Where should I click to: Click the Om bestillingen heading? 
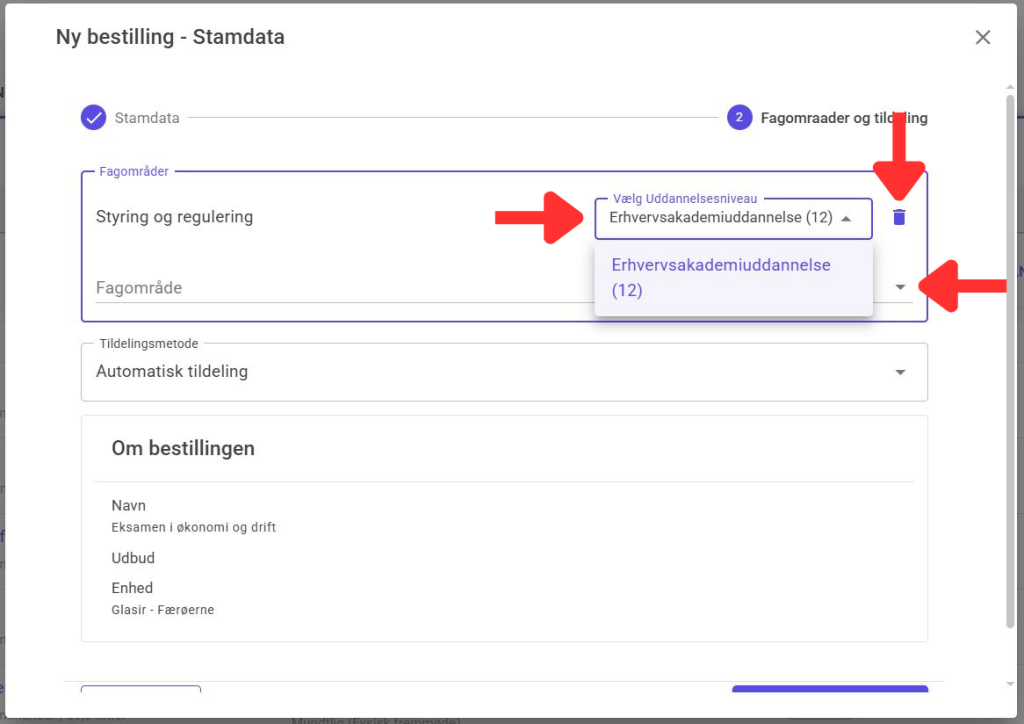click(183, 449)
